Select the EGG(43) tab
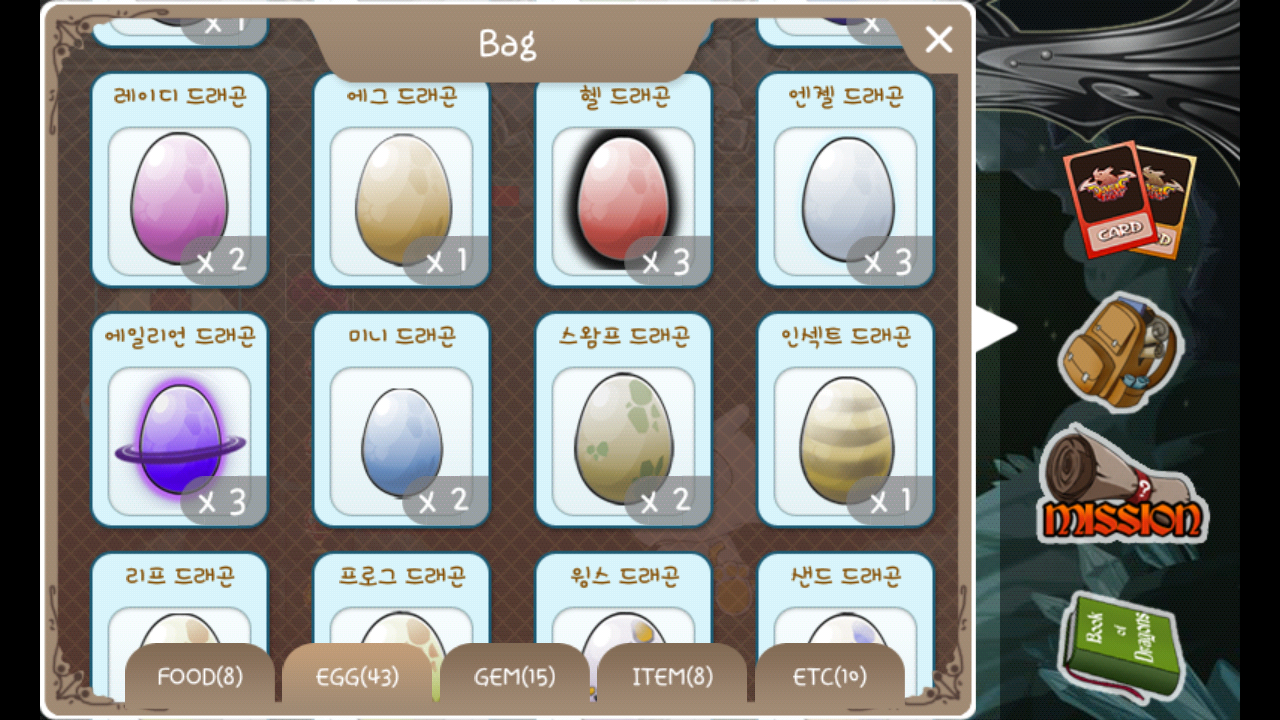 click(x=357, y=677)
